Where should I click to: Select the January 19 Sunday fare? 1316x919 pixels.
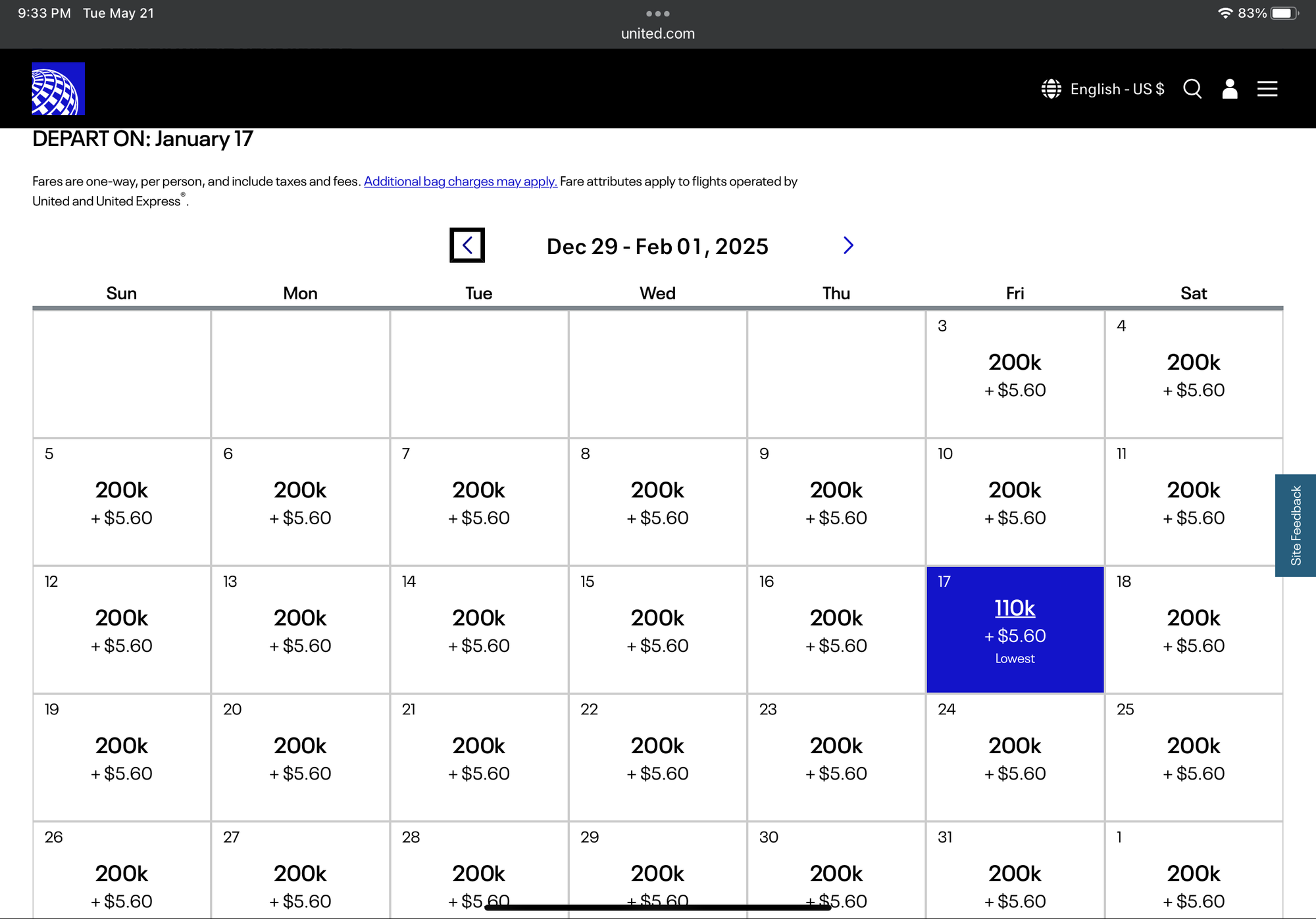(x=122, y=757)
